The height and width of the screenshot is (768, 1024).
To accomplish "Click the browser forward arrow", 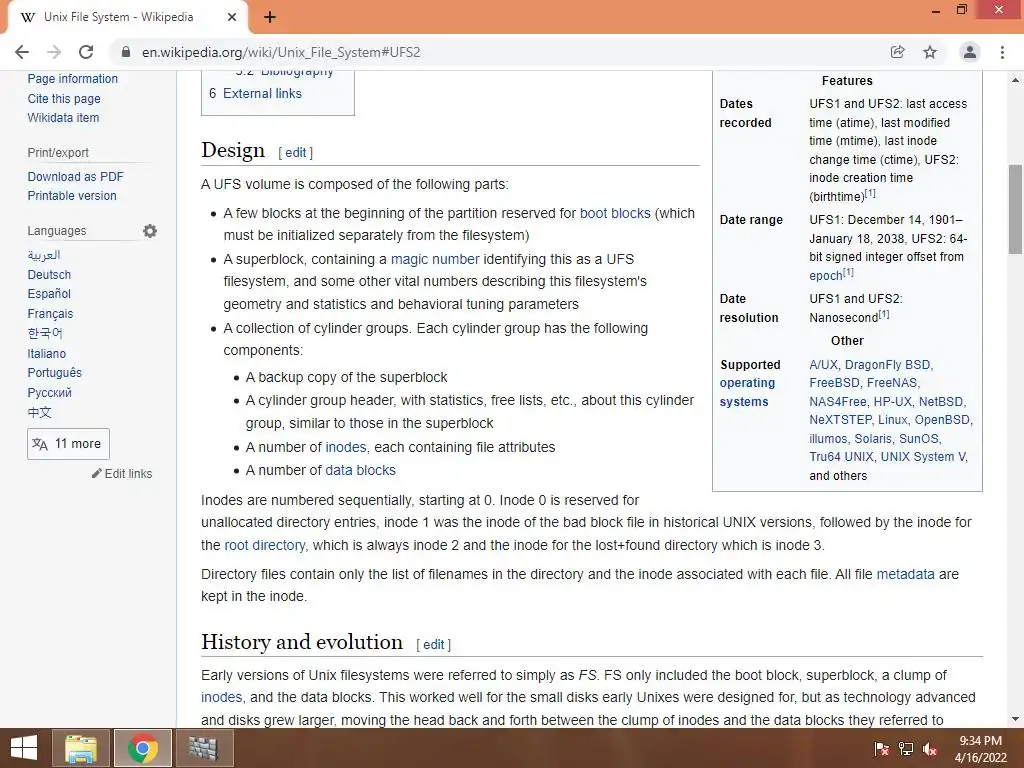I will 54,52.
